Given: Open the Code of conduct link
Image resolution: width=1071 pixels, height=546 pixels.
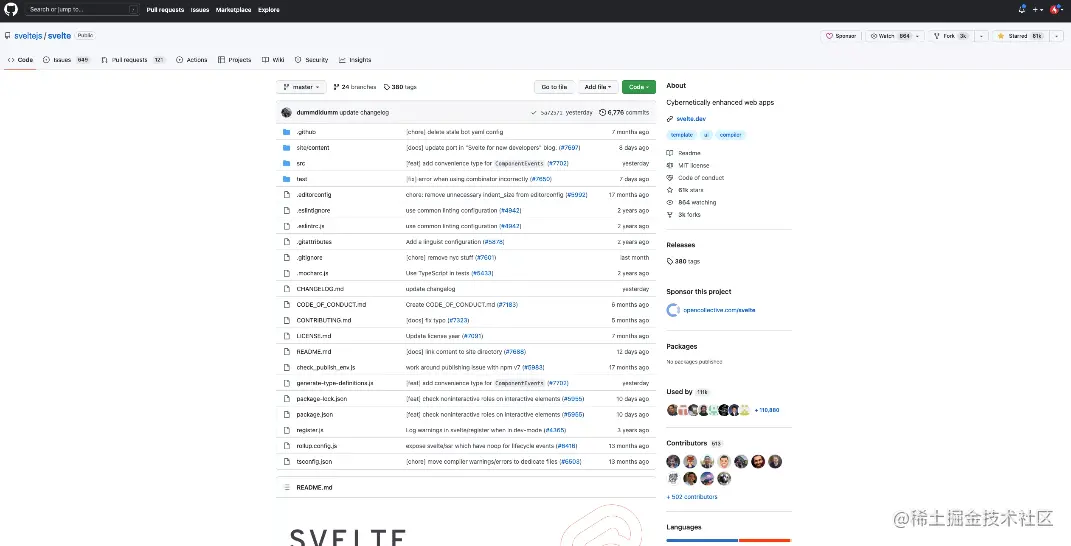Looking at the screenshot, I should 701,178.
